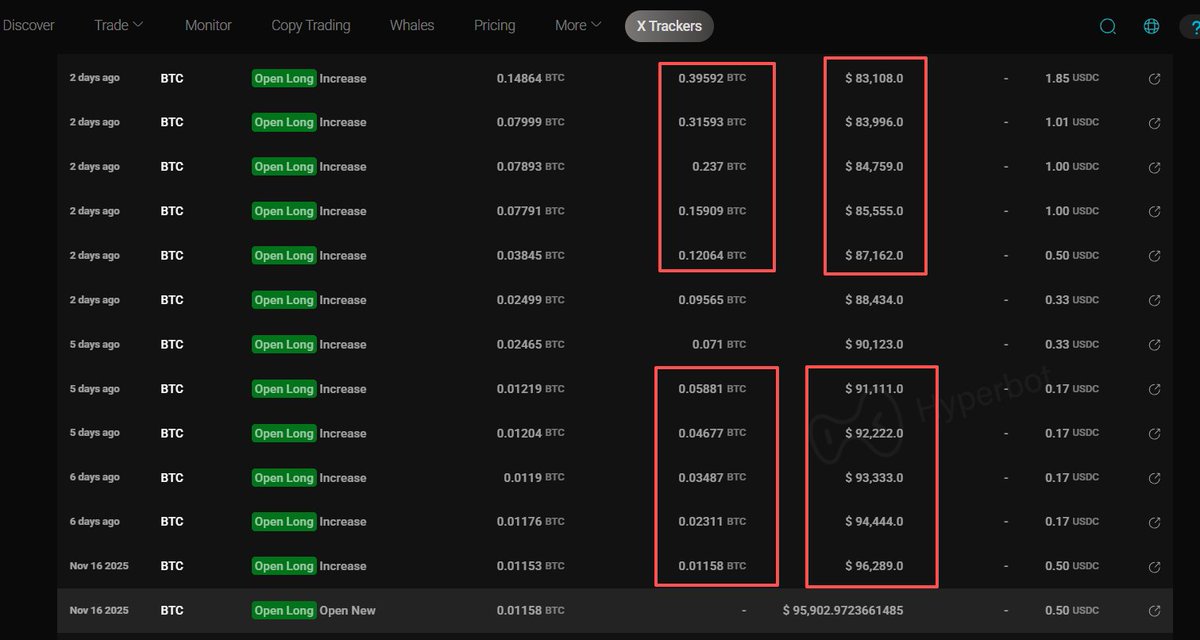Screen dimensions: 1200x640
Task: Click external link icon on $92,222.0 row
Action: click(1154, 434)
